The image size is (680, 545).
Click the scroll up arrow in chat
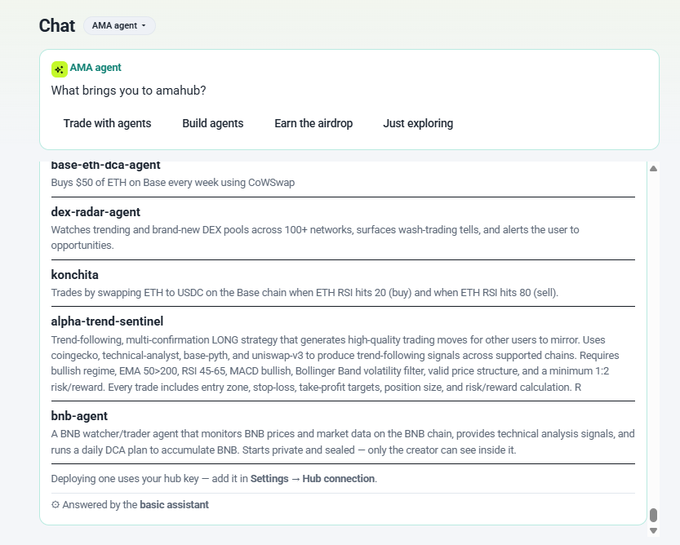click(654, 168)
